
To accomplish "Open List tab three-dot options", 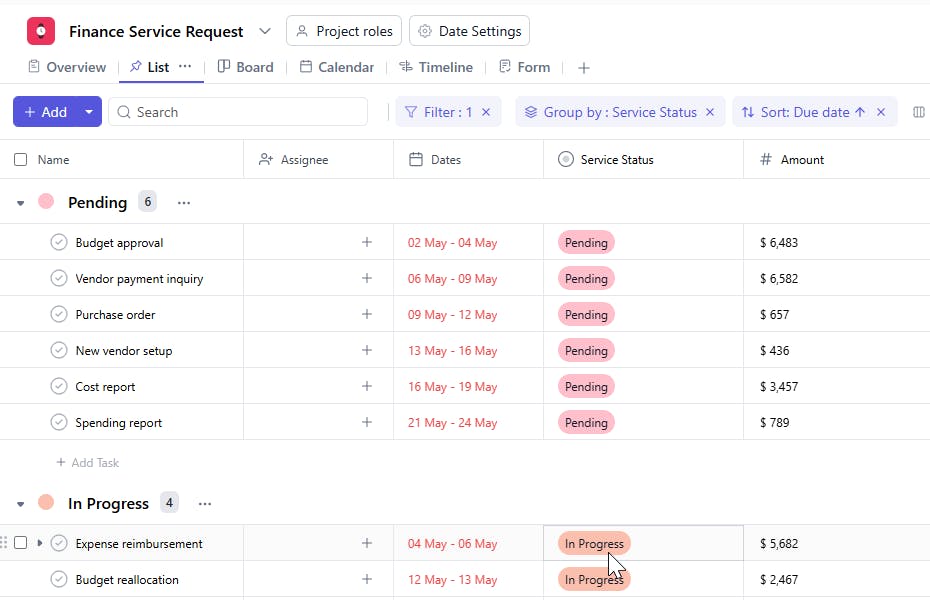I will pyautogui.click(x=185, y=67).
